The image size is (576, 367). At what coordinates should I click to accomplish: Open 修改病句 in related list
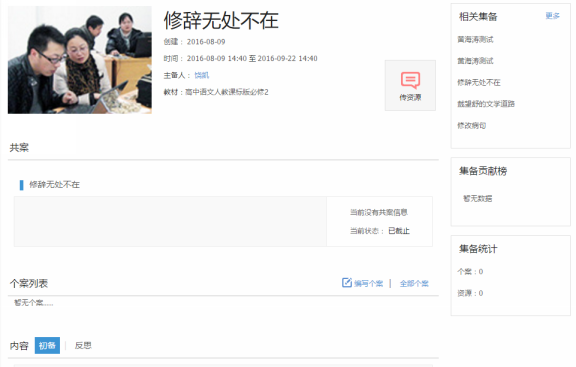[471, 126]
